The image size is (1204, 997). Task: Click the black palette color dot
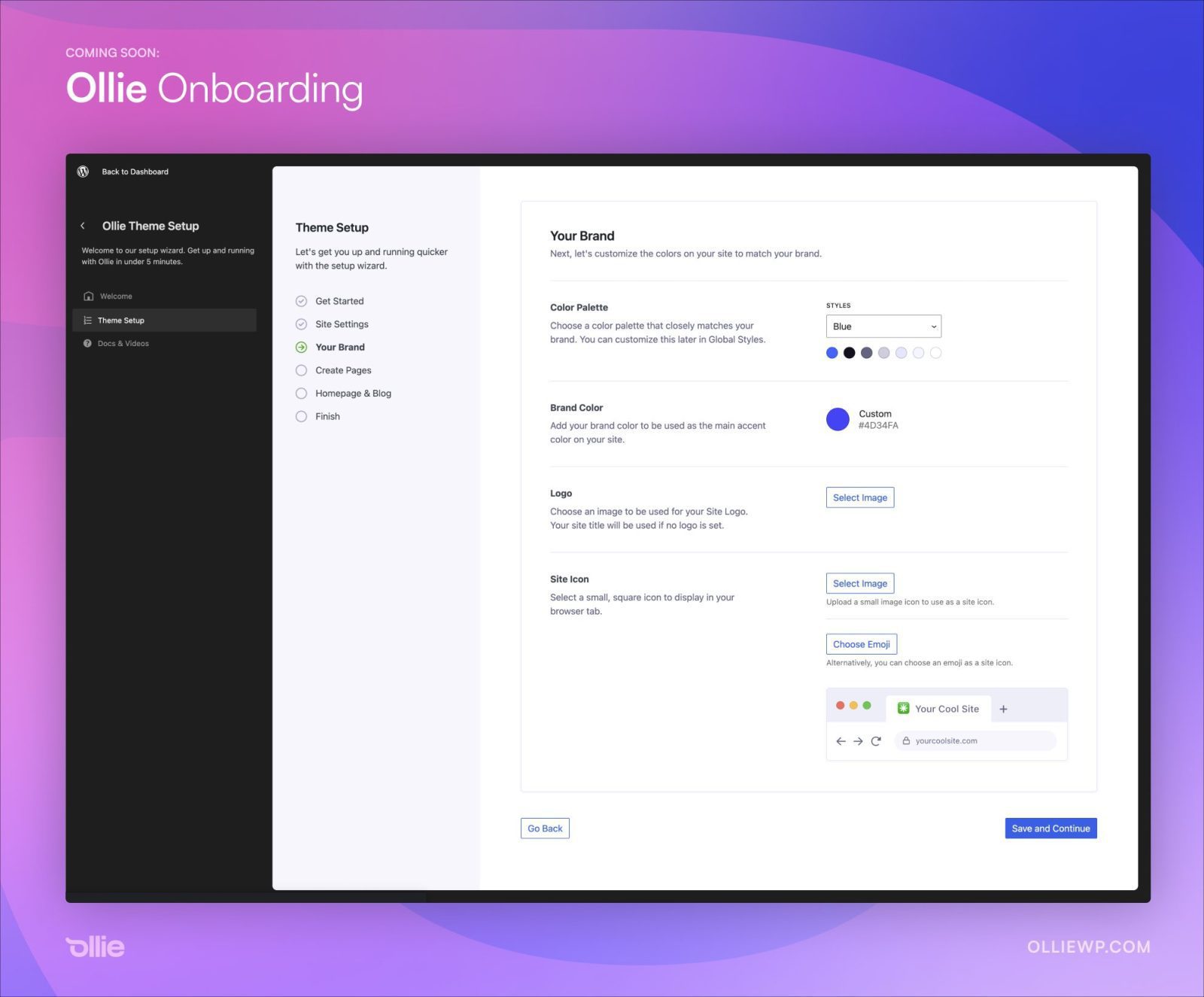click(x=849, y=353)
